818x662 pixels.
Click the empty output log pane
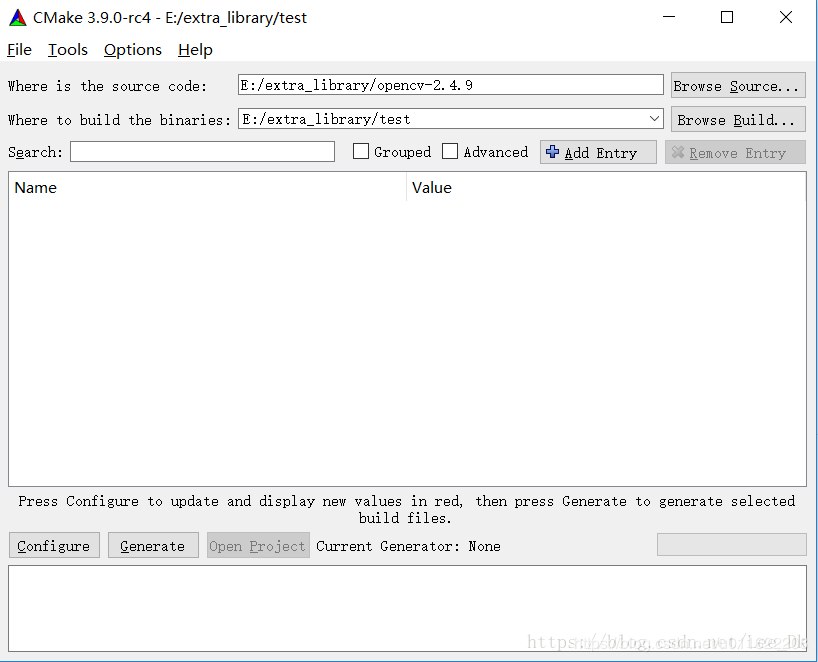point(407,608)
